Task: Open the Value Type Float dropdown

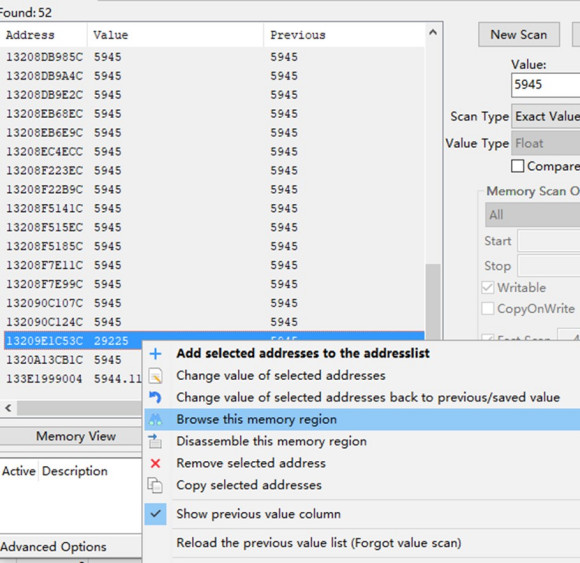Action: click(546, 143)
